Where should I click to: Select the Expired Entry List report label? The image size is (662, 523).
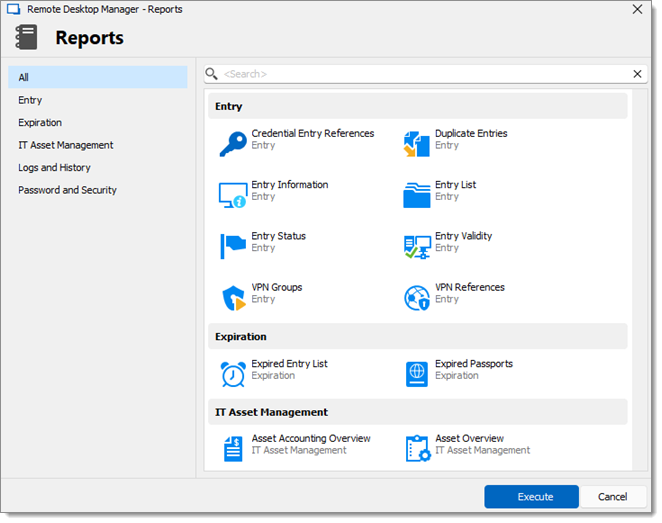290,364
